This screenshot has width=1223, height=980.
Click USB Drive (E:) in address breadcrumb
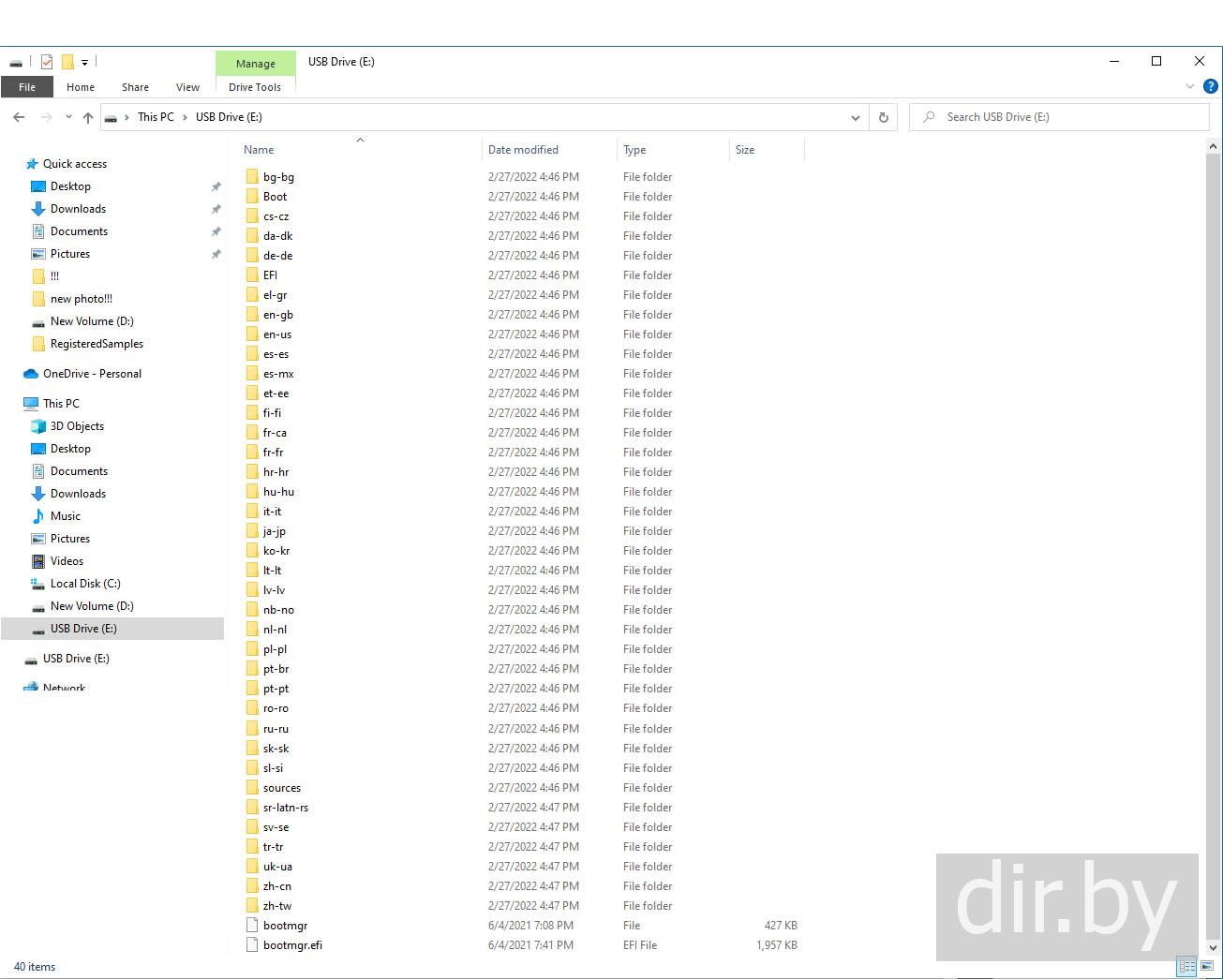point(229,117)
